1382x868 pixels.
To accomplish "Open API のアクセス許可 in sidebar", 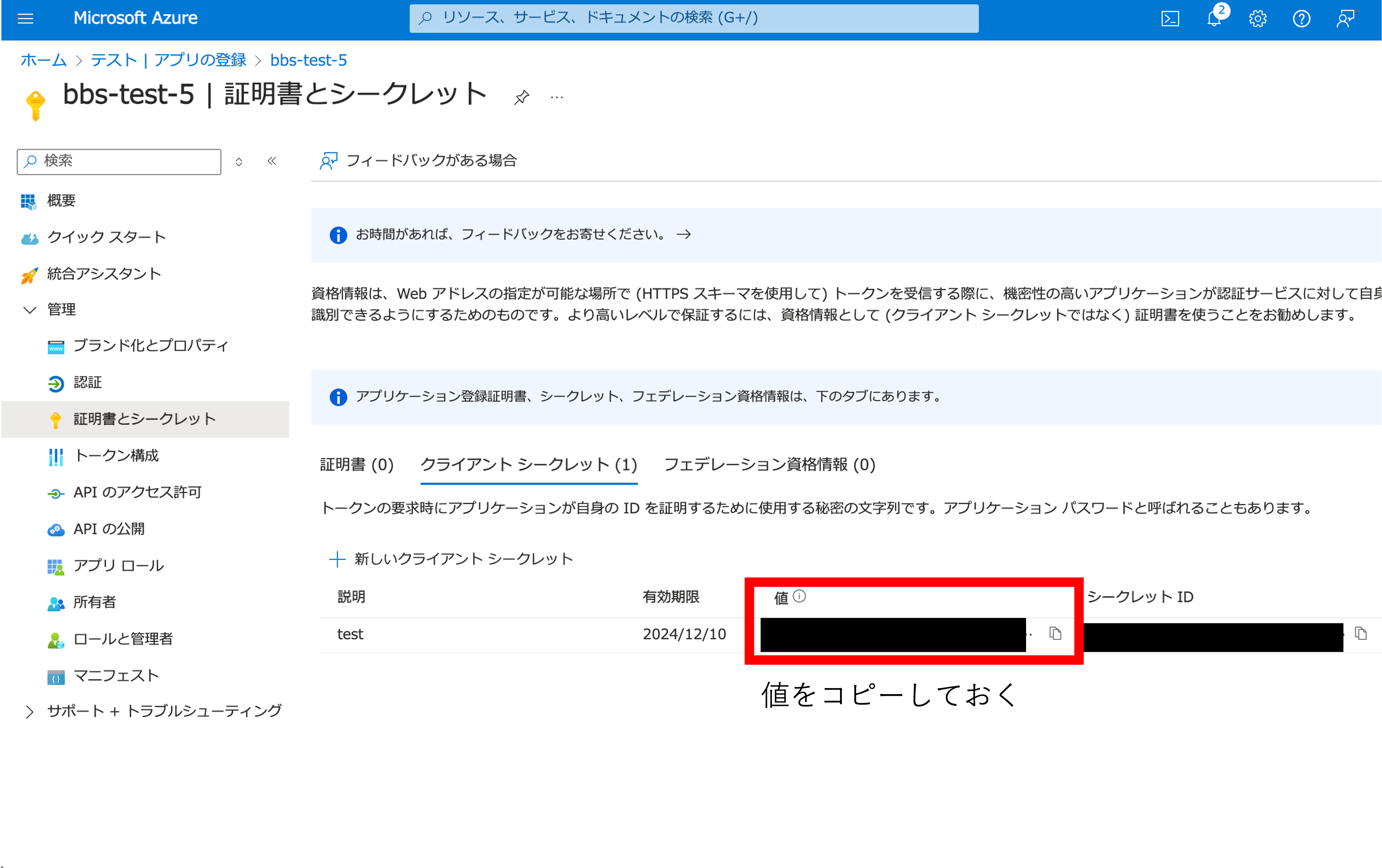I will coord(137,492).
